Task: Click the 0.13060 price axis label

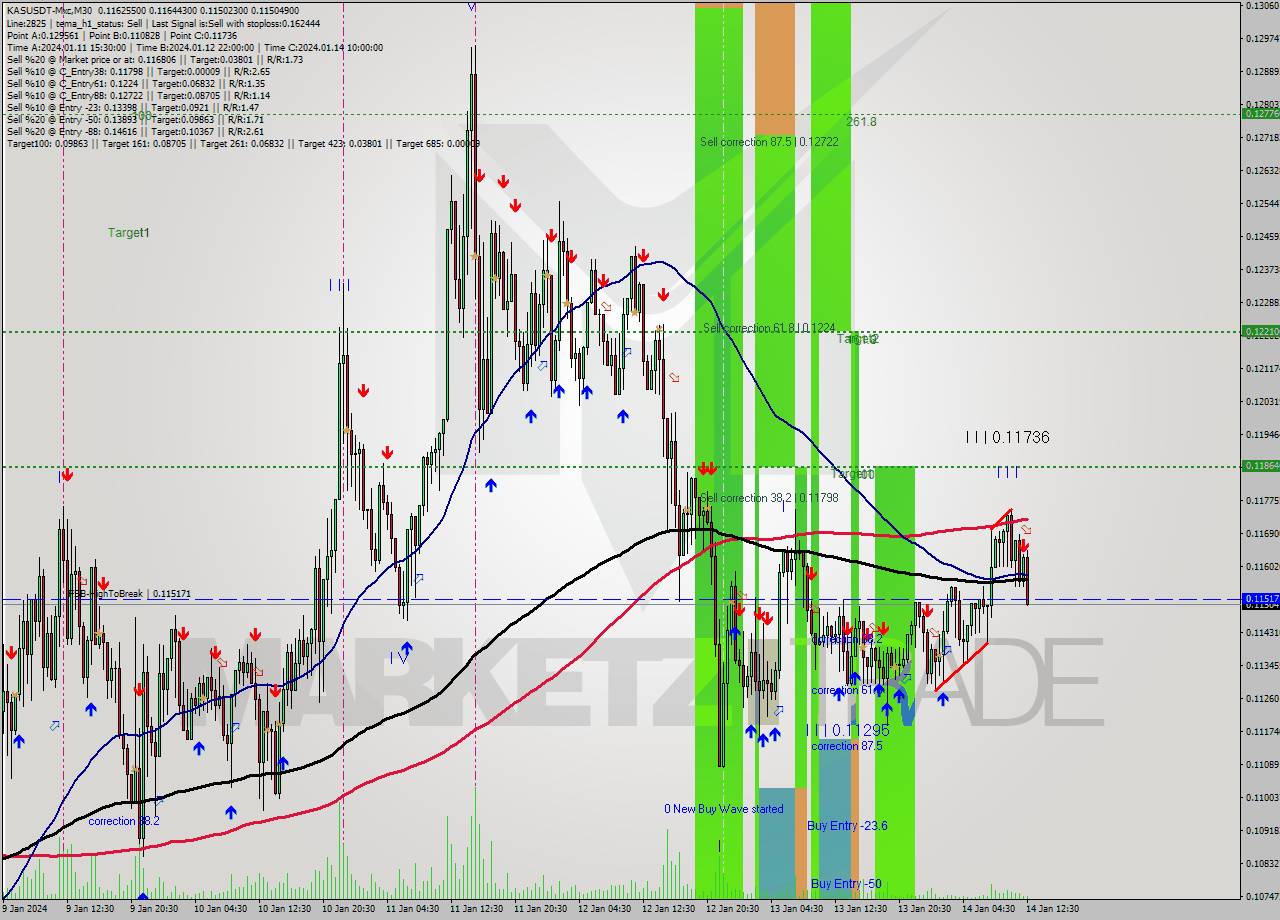Action: 1262,6
